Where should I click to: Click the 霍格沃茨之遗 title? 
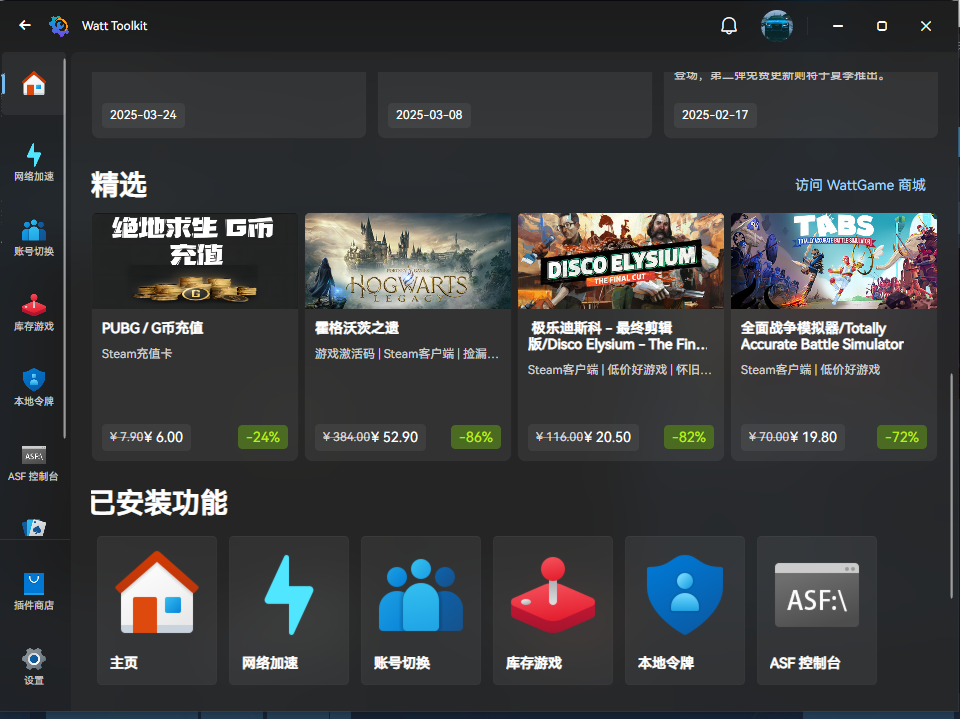(x=357, y=328)
